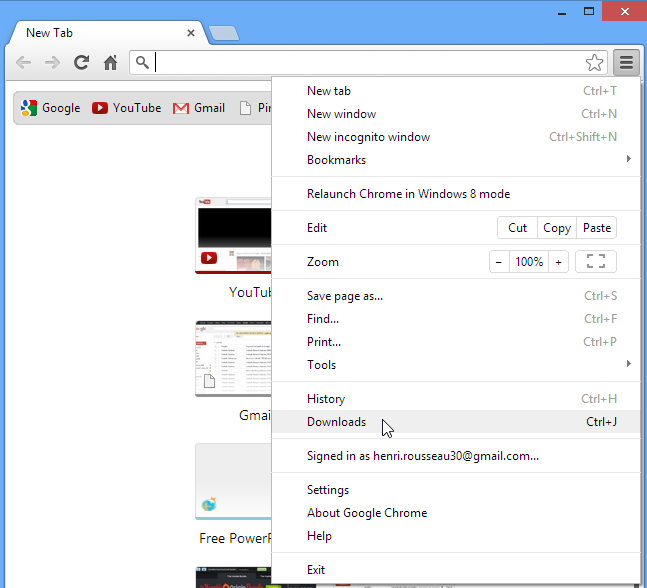Click the Copy button

557,228
